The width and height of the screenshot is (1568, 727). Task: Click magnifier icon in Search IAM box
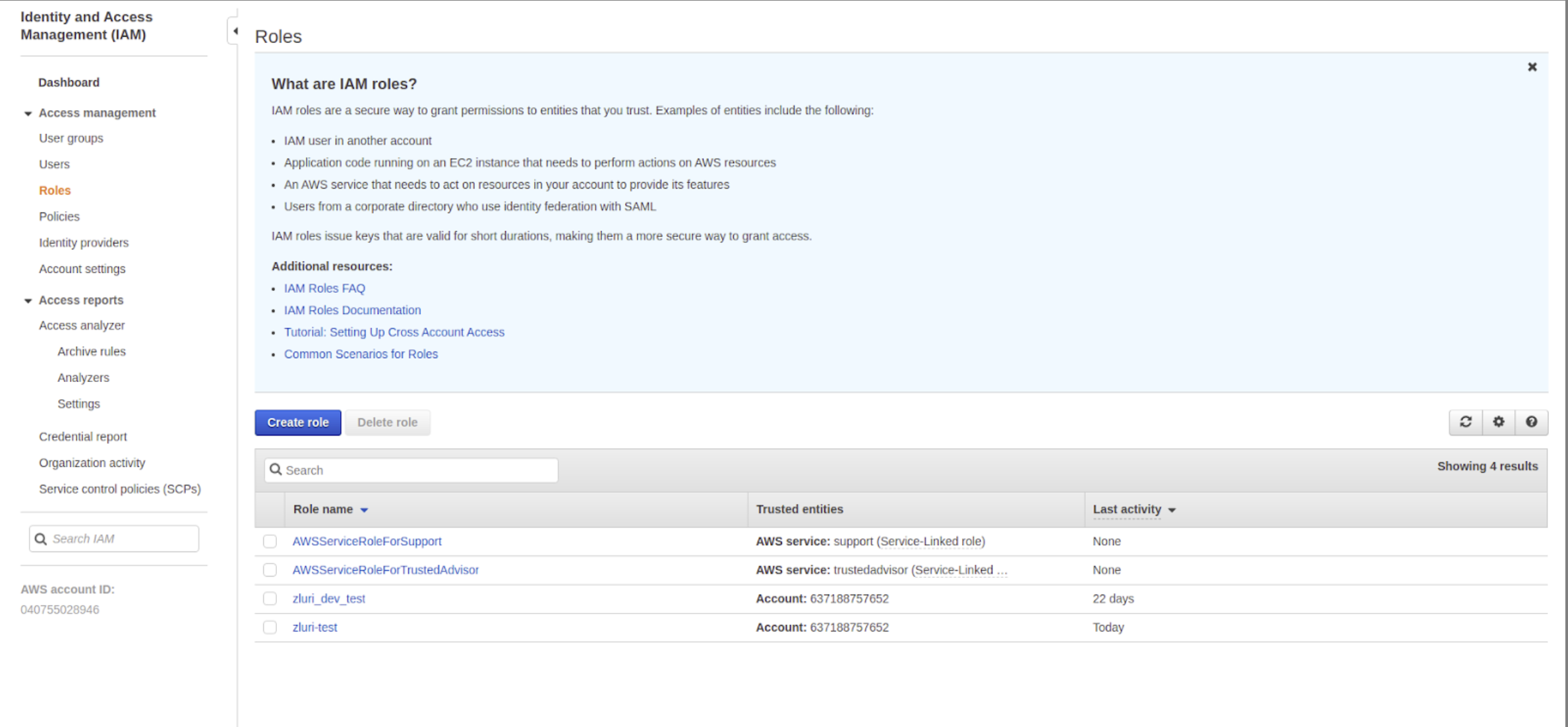point(41,539)
